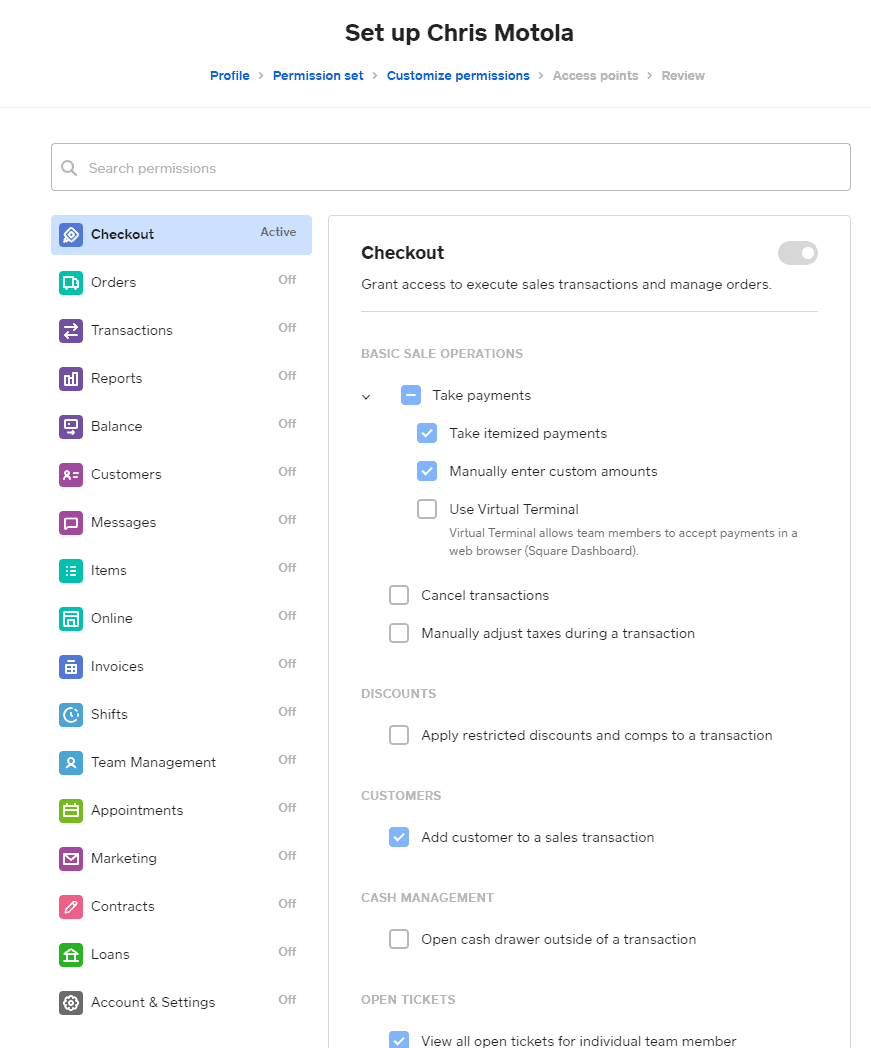The height and width of the screenshot is (1048, 871).
Task: Select the Reports bar-chart icon
Action: click(x=70, y=378)
